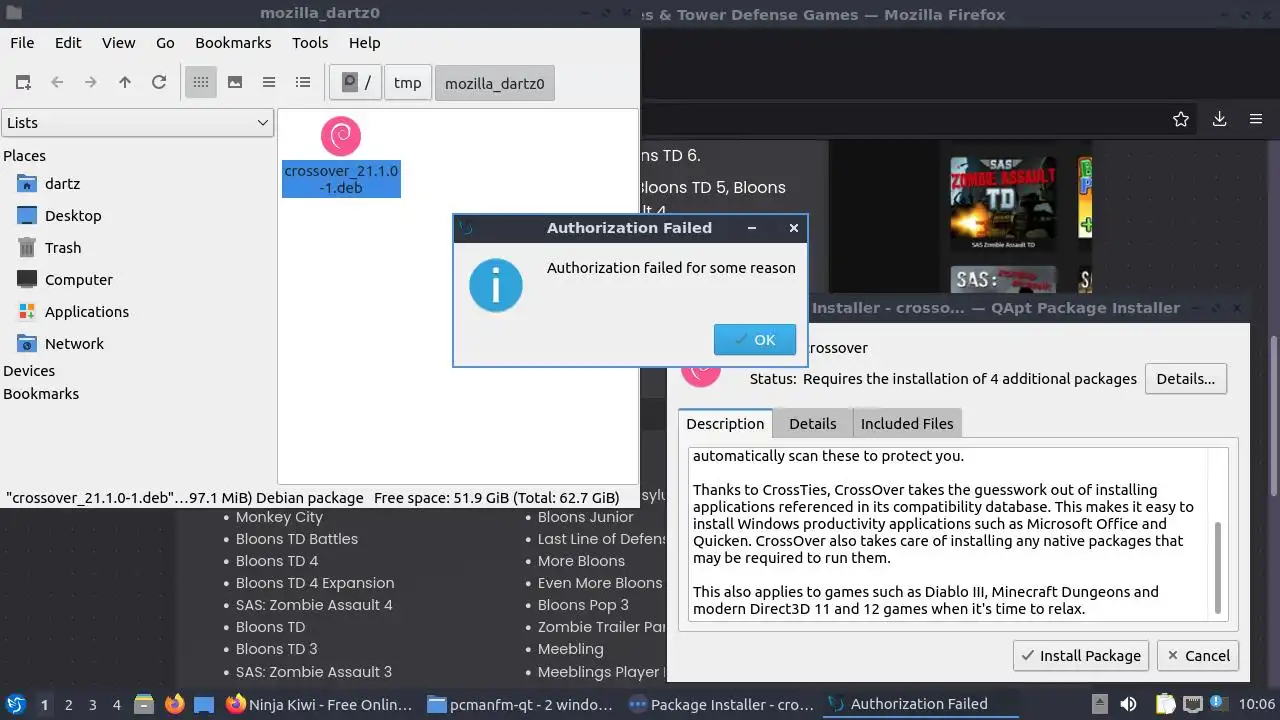Screen dimensions: 1280x720
Task: Switch to thumbnail view mode
Action: point(235,82)
